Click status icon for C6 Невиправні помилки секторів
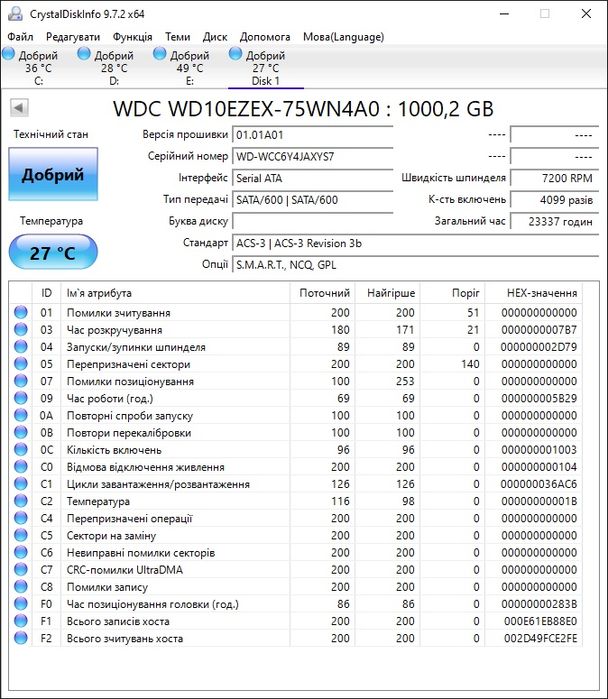Viewport: 608px width, 699px height. 21,552
